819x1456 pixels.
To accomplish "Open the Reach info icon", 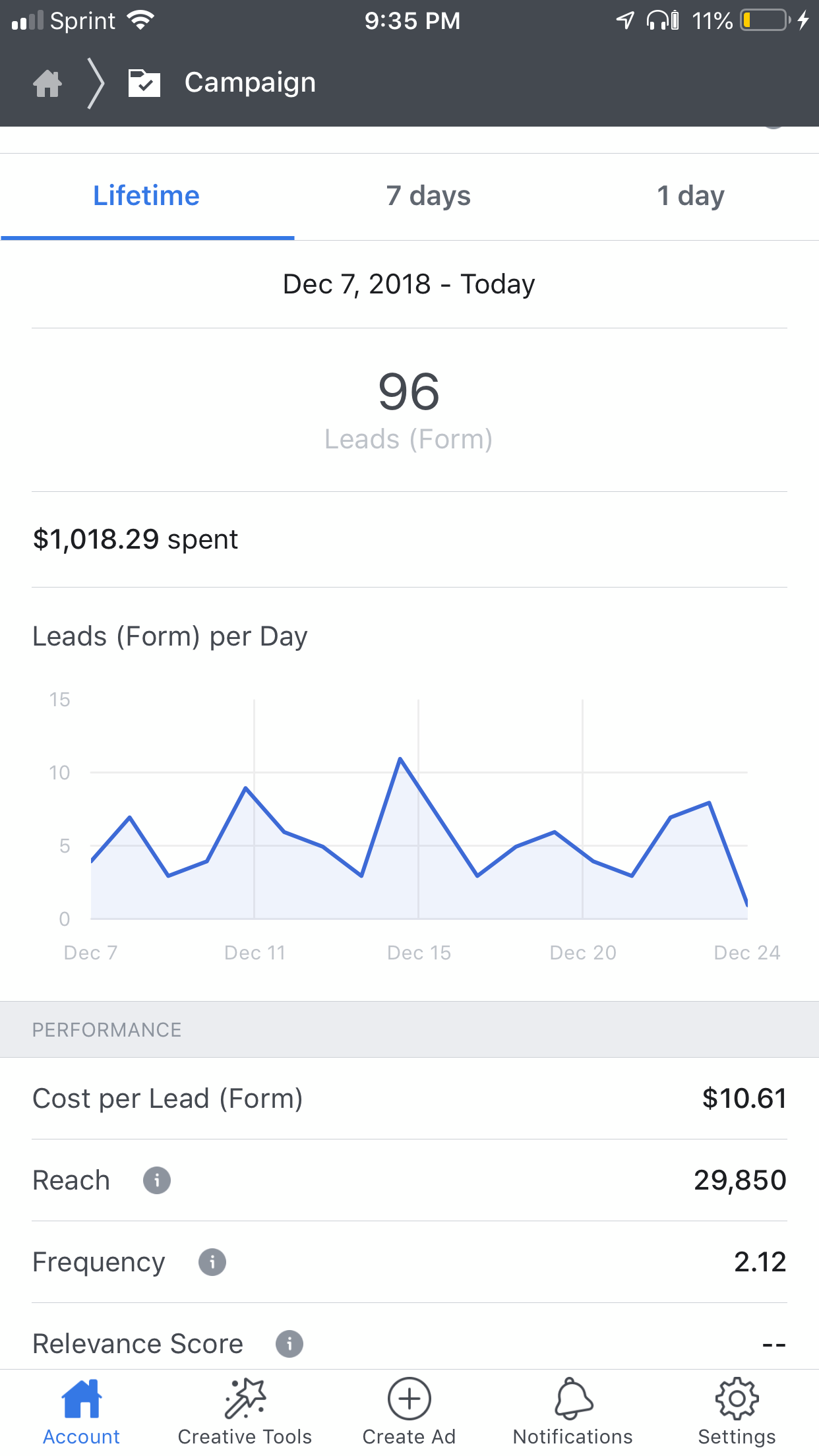I will click(x=157, y=1180).
